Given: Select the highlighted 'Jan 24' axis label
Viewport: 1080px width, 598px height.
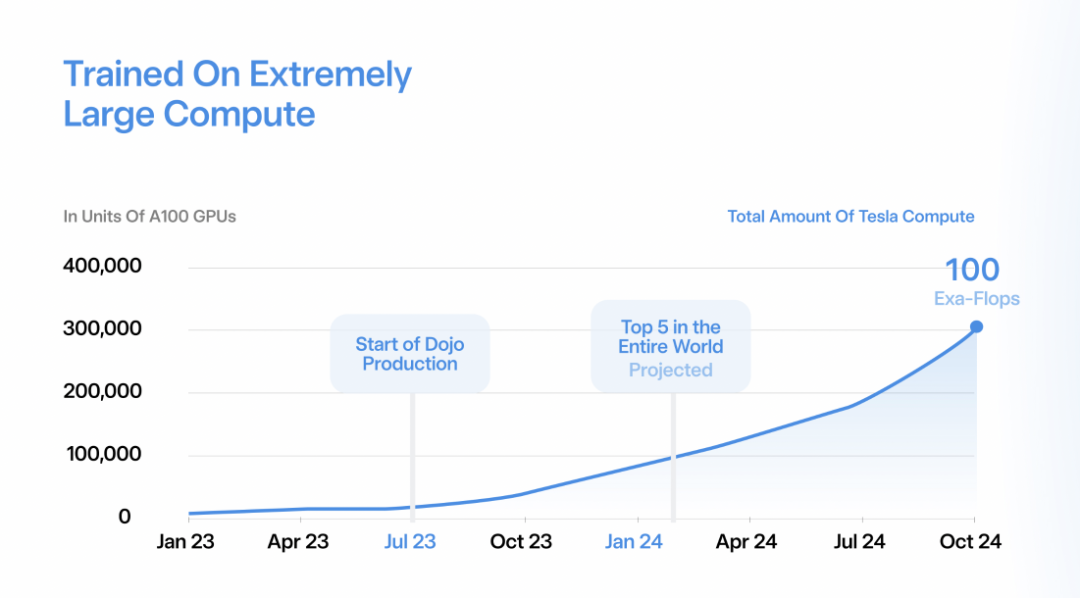Looking at the screenshot, I should [x=634, y=542].
